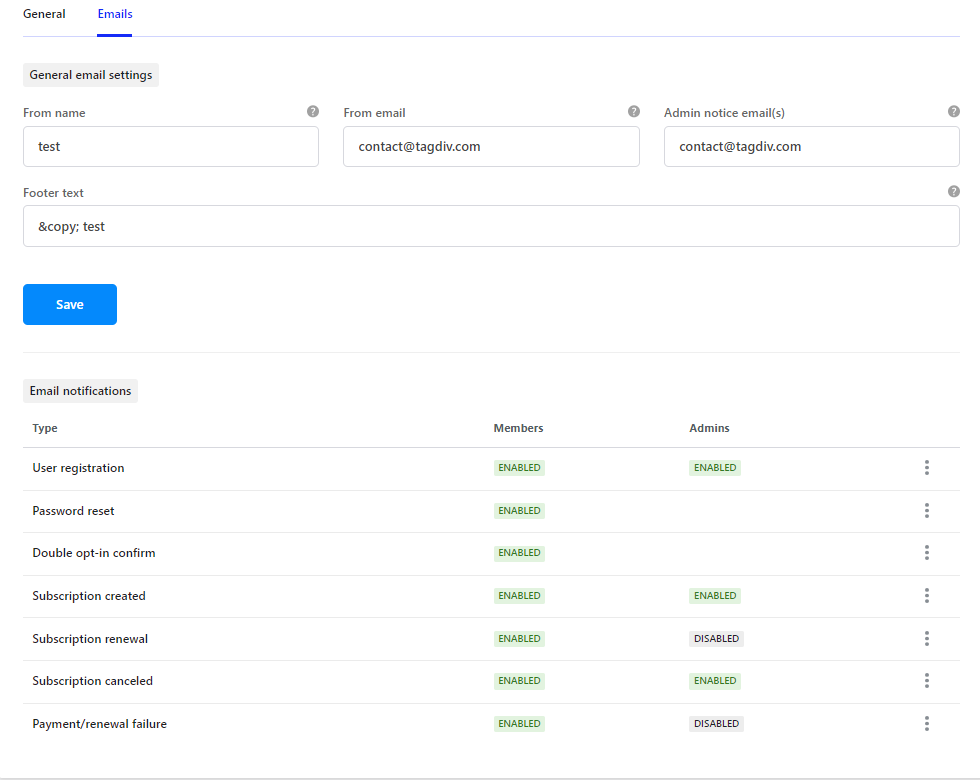Image resolution: width=980 pixels, height=780 pixels.
Task: Click the From name input field
Action: 171,146
